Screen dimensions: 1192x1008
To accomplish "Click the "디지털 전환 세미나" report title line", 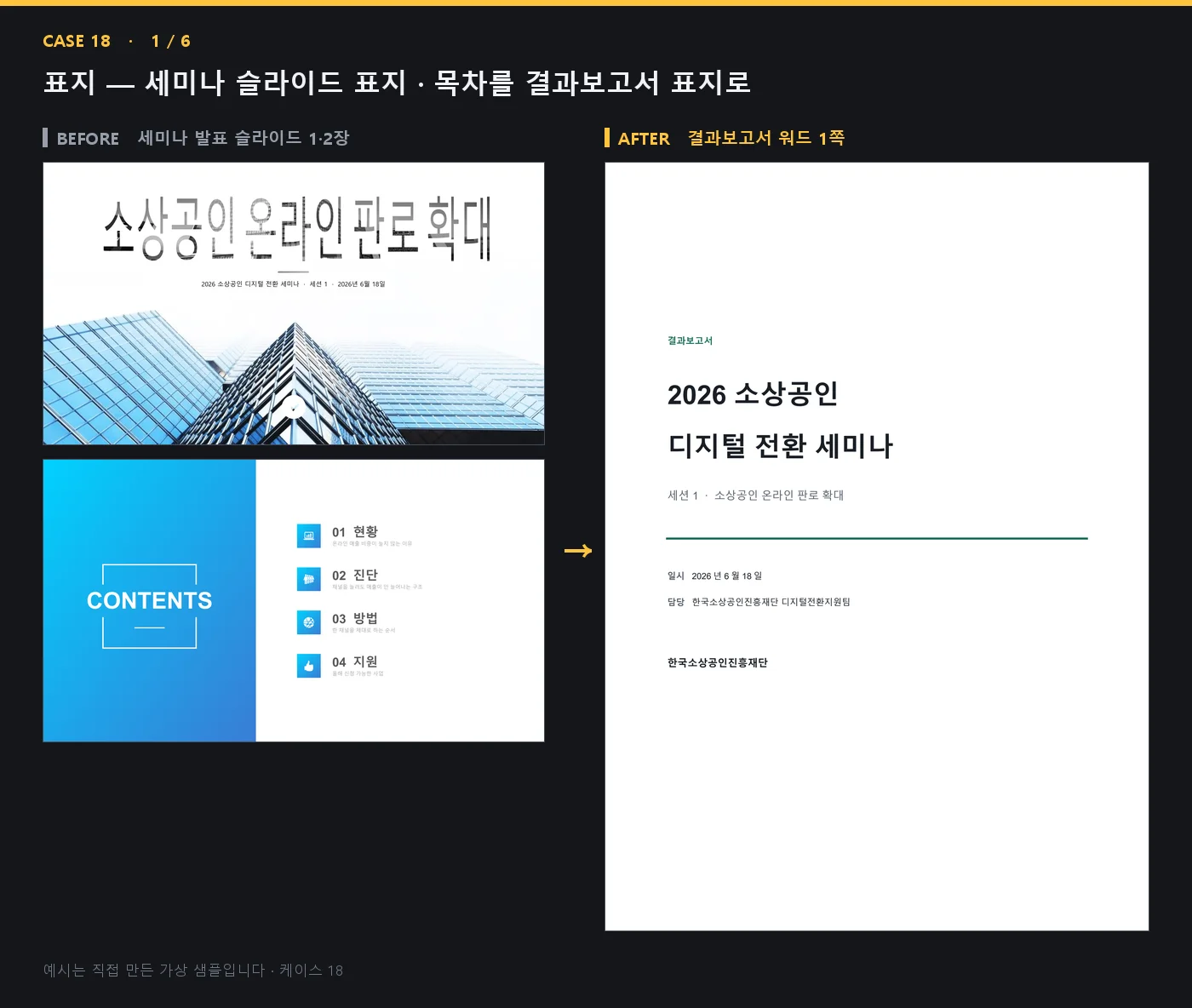I will click(781, 446).
